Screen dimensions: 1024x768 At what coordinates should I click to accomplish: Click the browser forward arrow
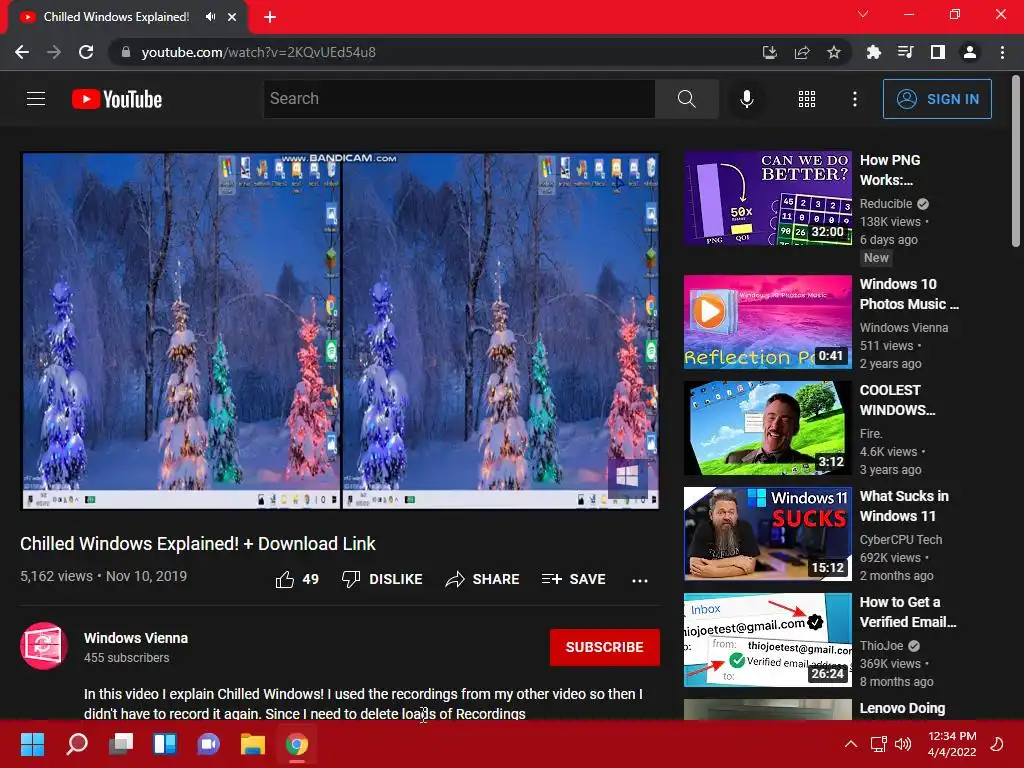pos(54,52)
